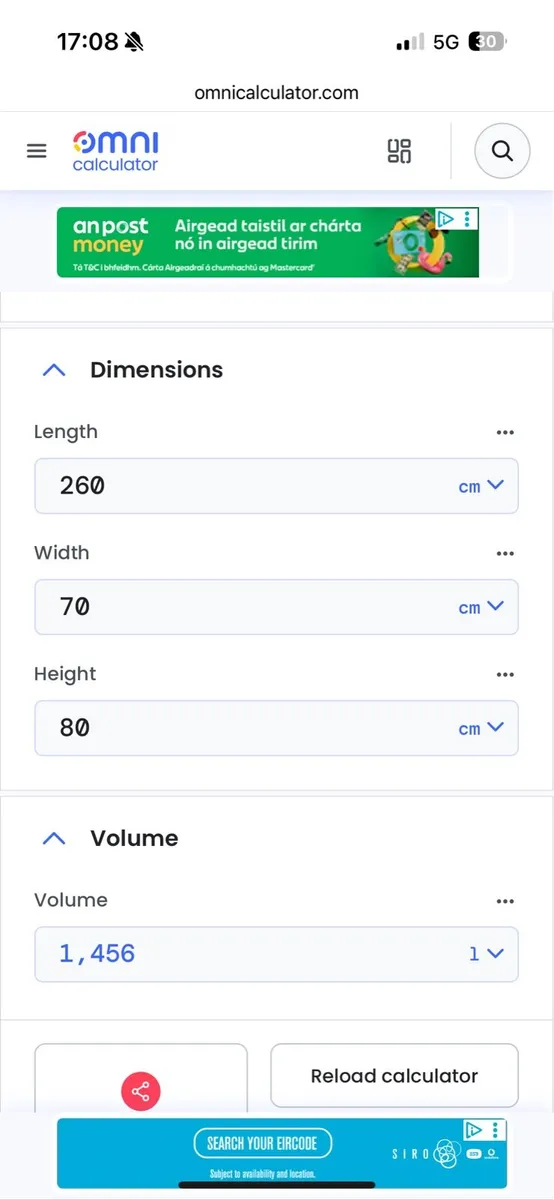The height and width of the screenshot is (1200, 554).
Task: Open Length field three-dot options
Action: click(x=505, y=432)
